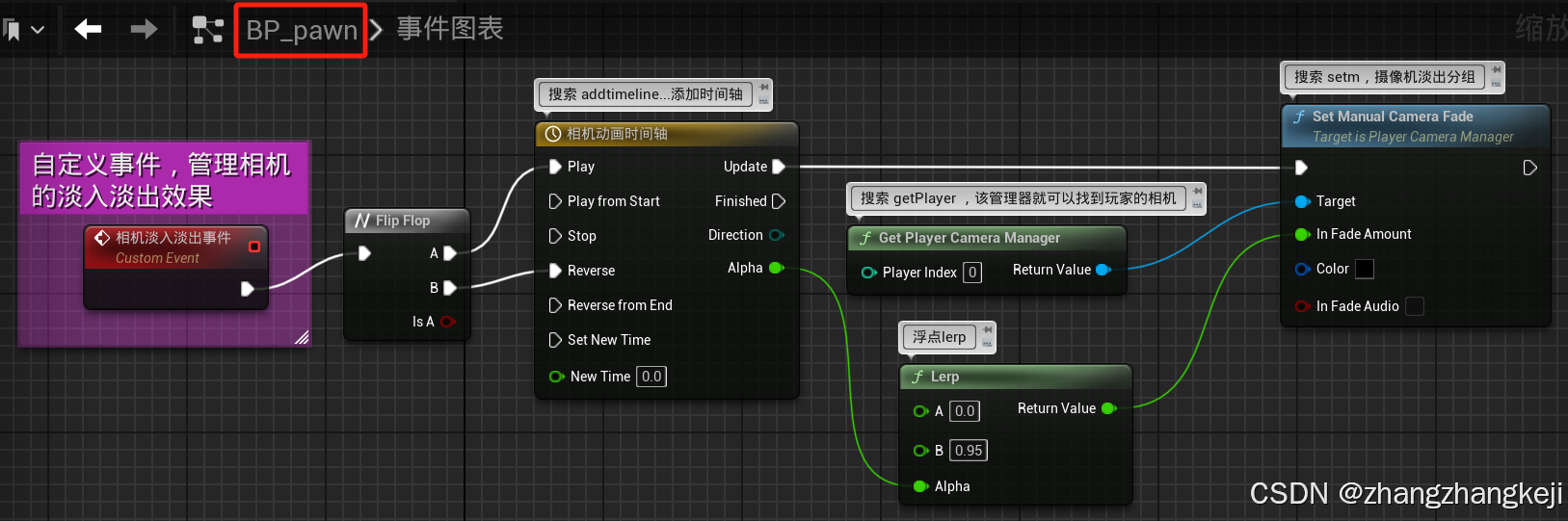Click the Lerp Alpha input pin

click(x=920, y=486)
